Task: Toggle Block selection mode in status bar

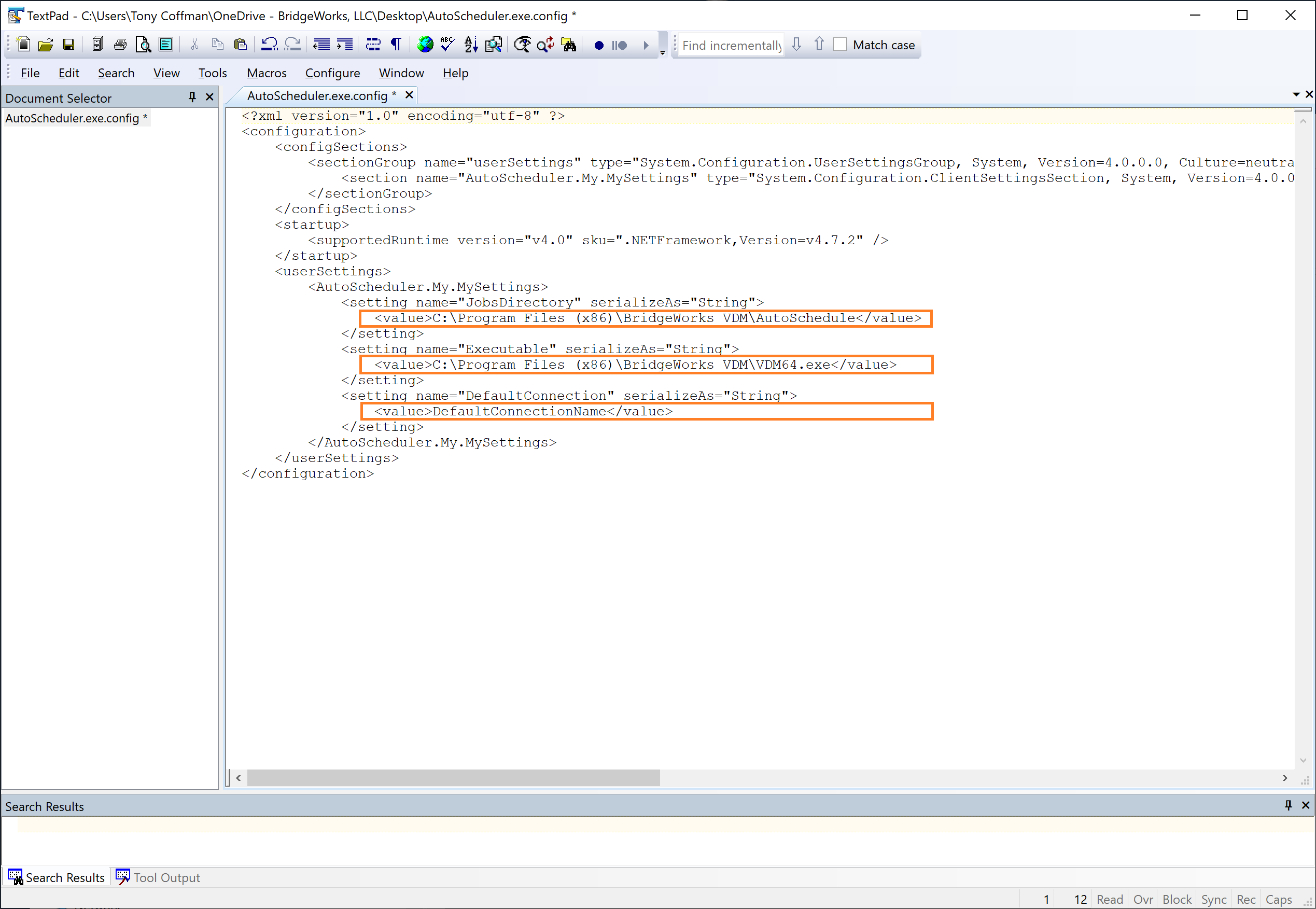Action: coord(1177,900)
